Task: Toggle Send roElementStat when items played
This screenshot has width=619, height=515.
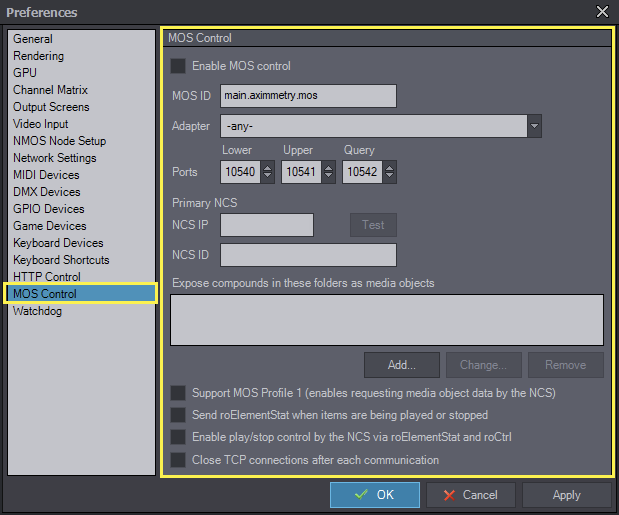Action: pos(178,415)
